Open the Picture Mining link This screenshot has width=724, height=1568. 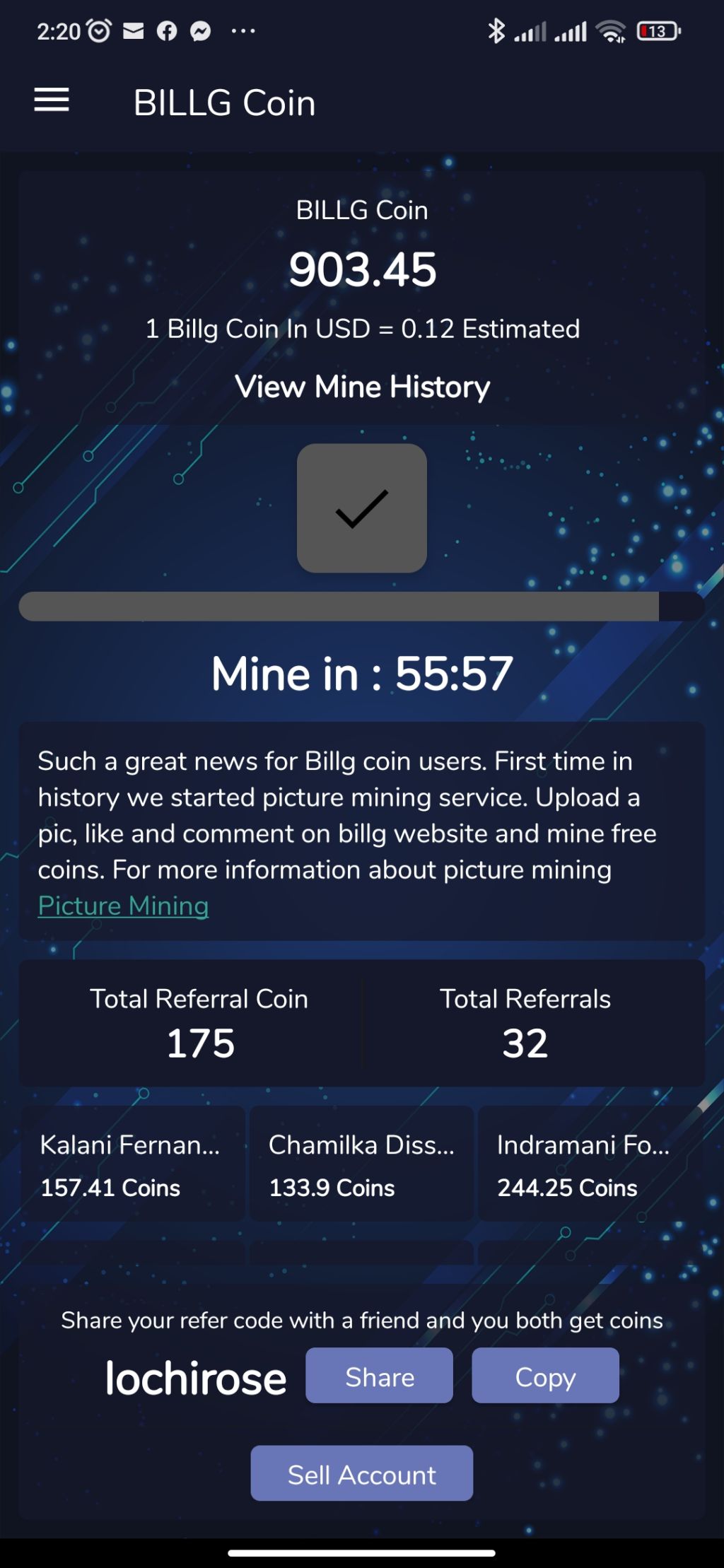coord(123,906)
